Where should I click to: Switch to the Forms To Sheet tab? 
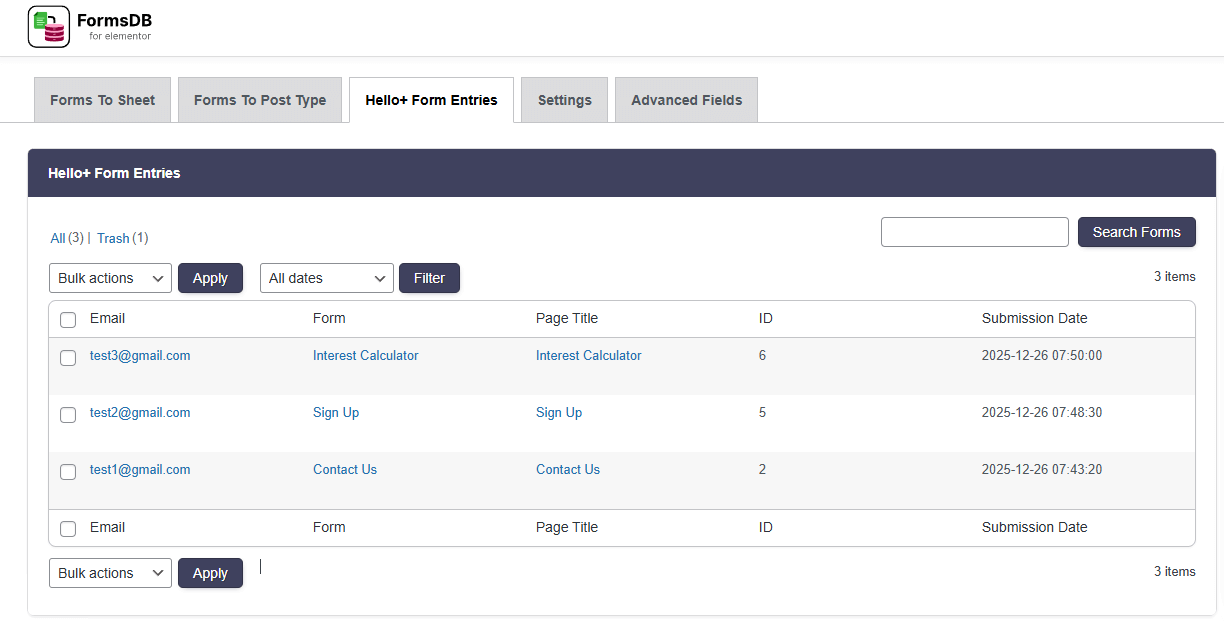click(103, 100)
